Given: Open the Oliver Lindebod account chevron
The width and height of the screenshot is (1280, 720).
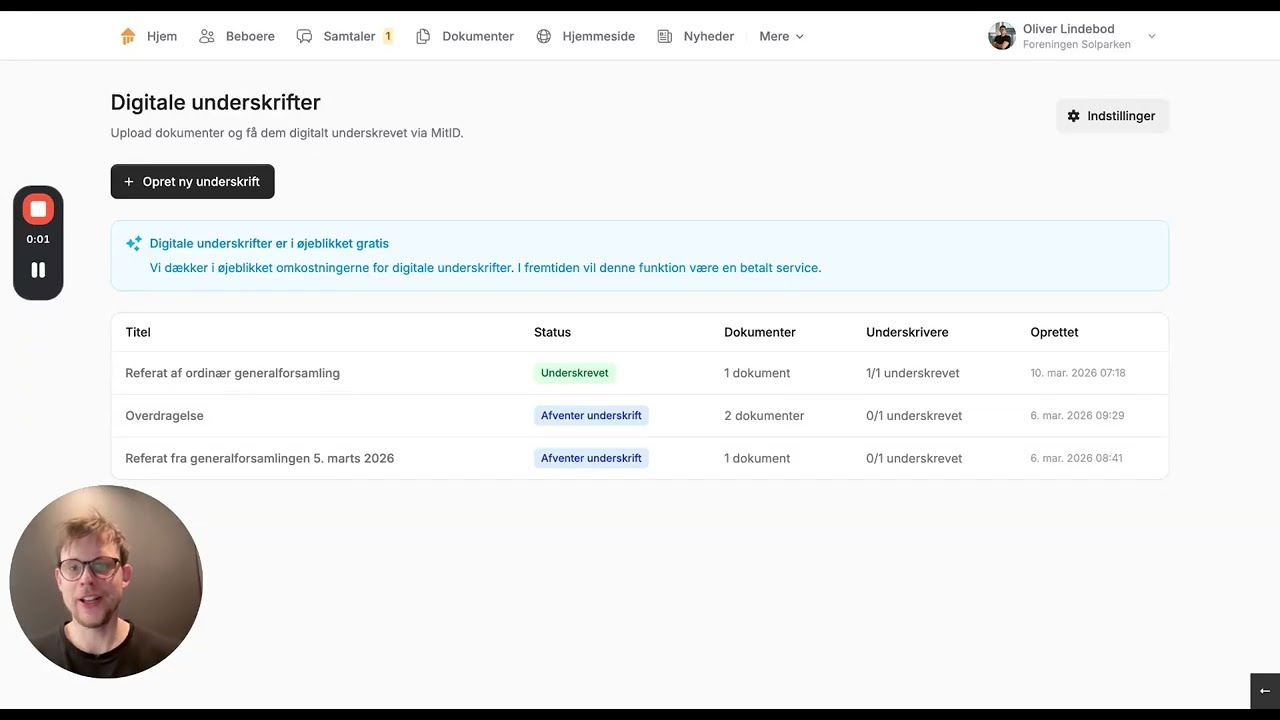Looking at the screenshot, I should (x=1152, y=36).
